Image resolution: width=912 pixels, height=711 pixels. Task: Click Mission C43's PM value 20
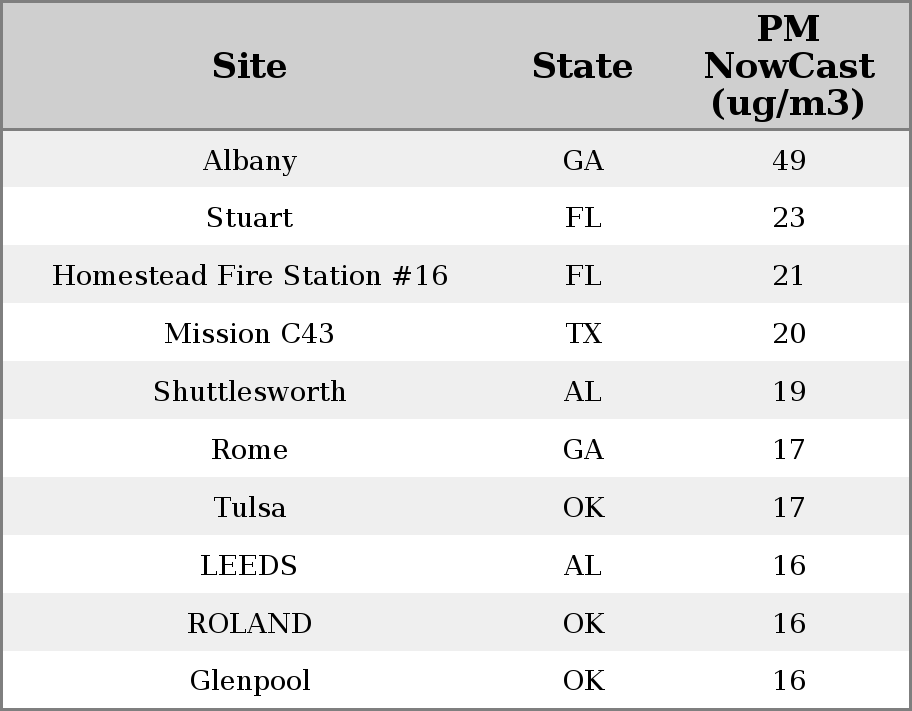point(789,333)
